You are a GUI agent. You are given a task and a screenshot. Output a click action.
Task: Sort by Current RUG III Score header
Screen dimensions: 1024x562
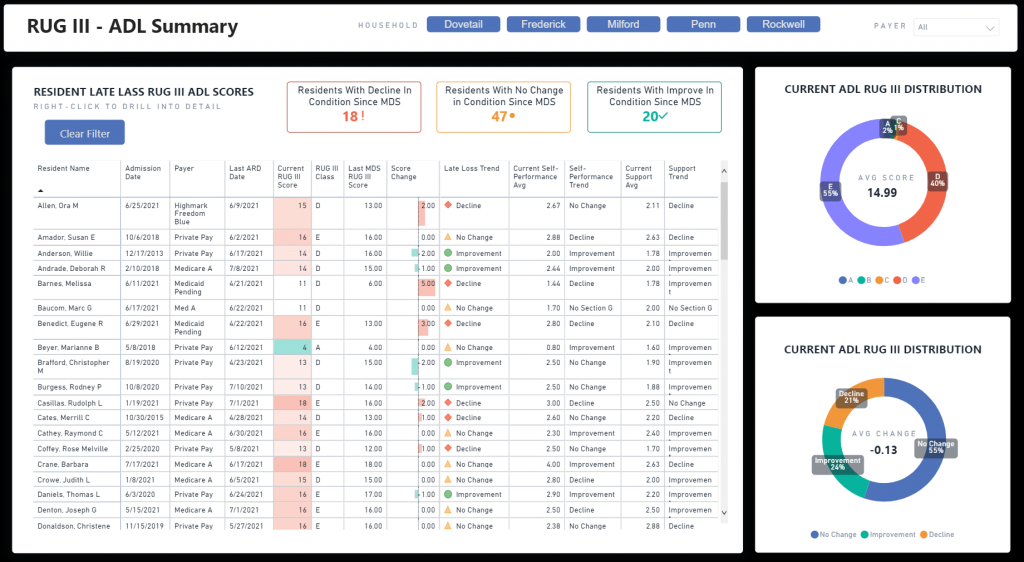(291, 177)
